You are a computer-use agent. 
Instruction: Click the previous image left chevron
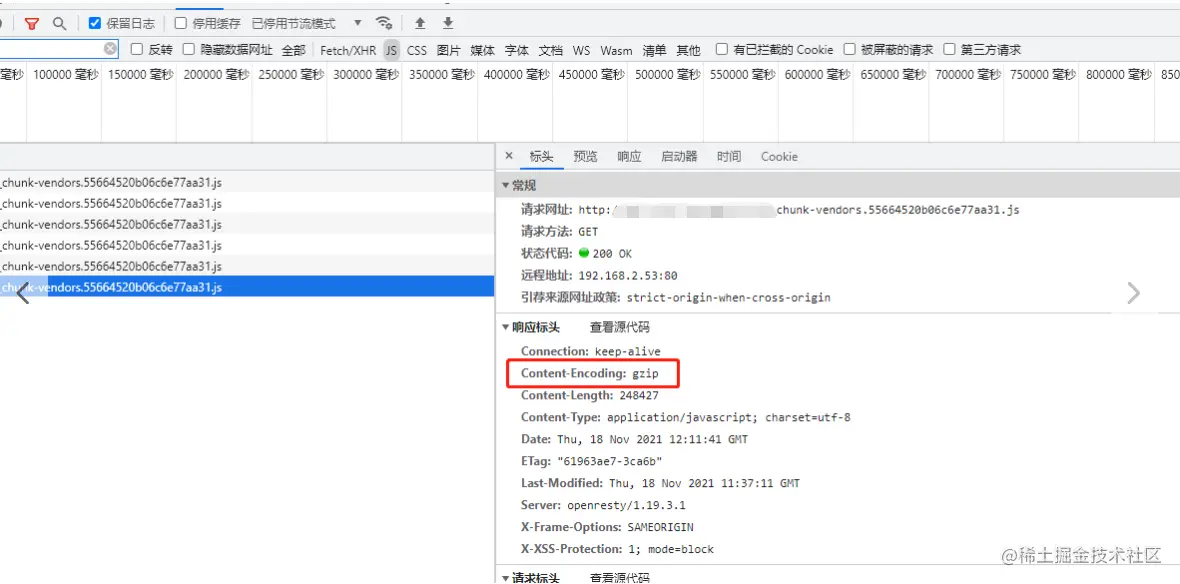pos(23,294)
